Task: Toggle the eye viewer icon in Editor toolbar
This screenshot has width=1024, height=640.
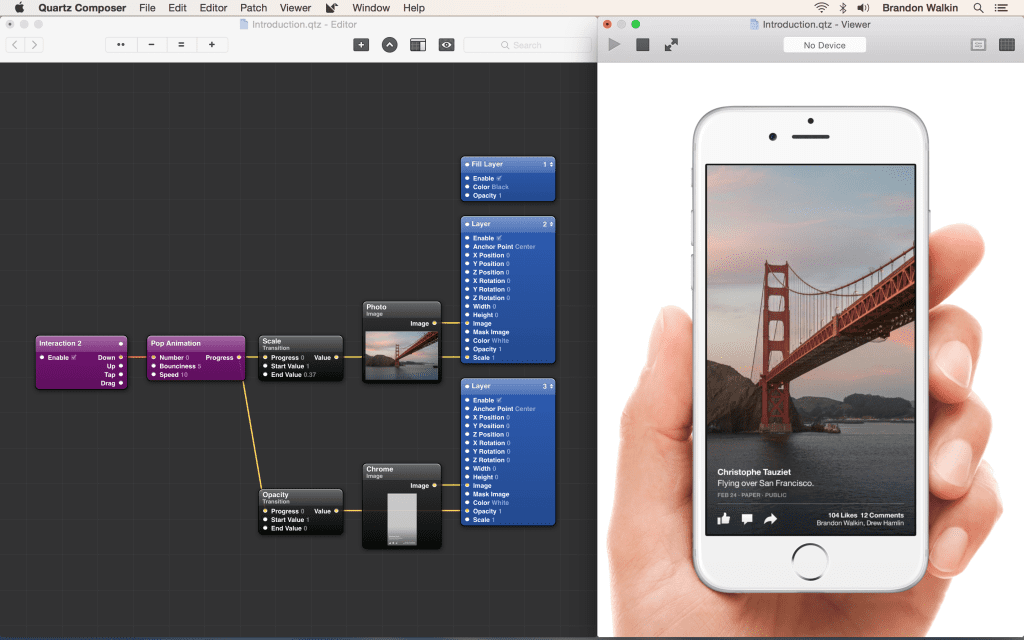Action: click(x=447, y=44)
